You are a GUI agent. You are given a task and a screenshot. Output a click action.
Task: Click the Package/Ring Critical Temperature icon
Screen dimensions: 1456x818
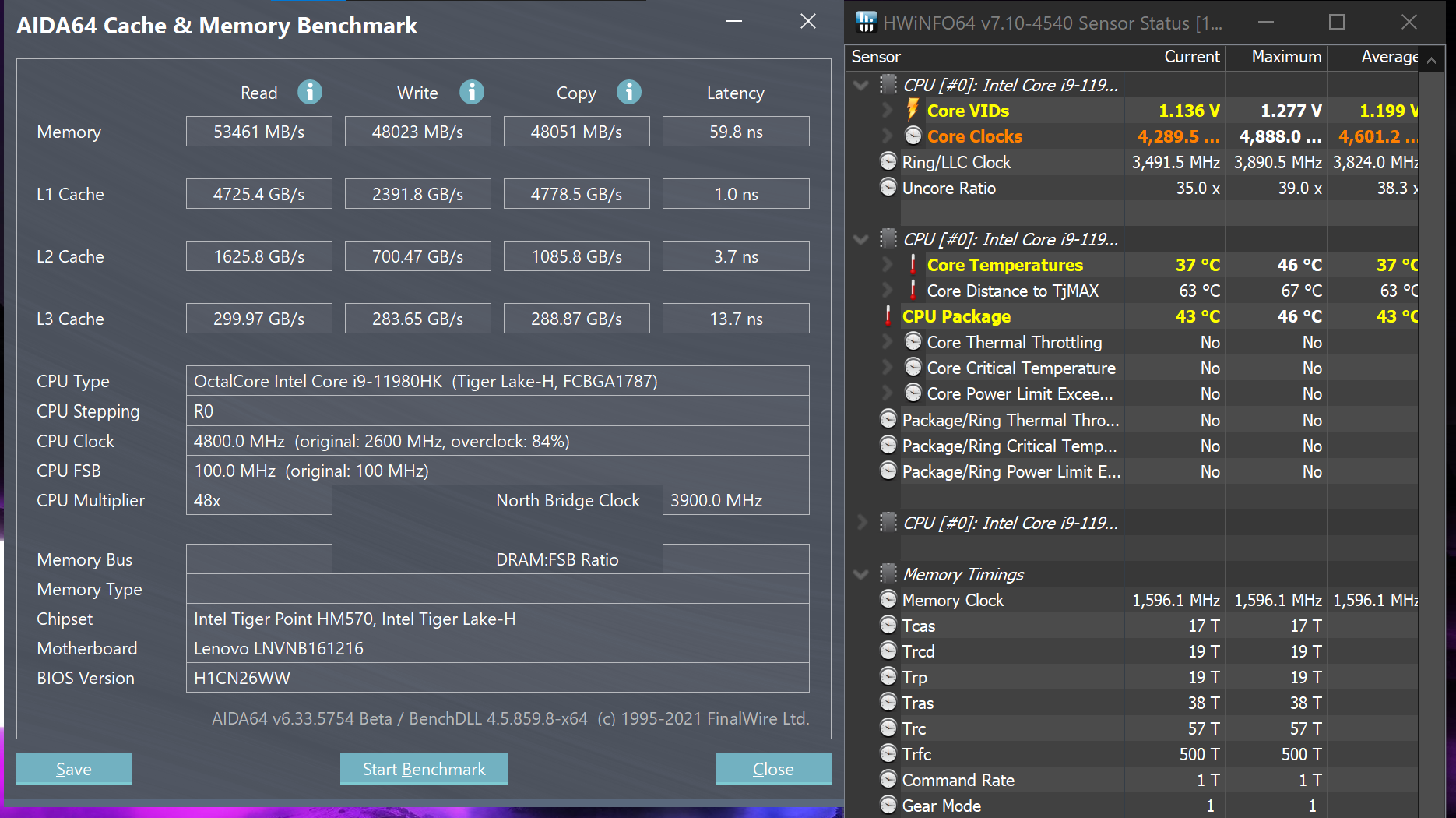[888, 446]
